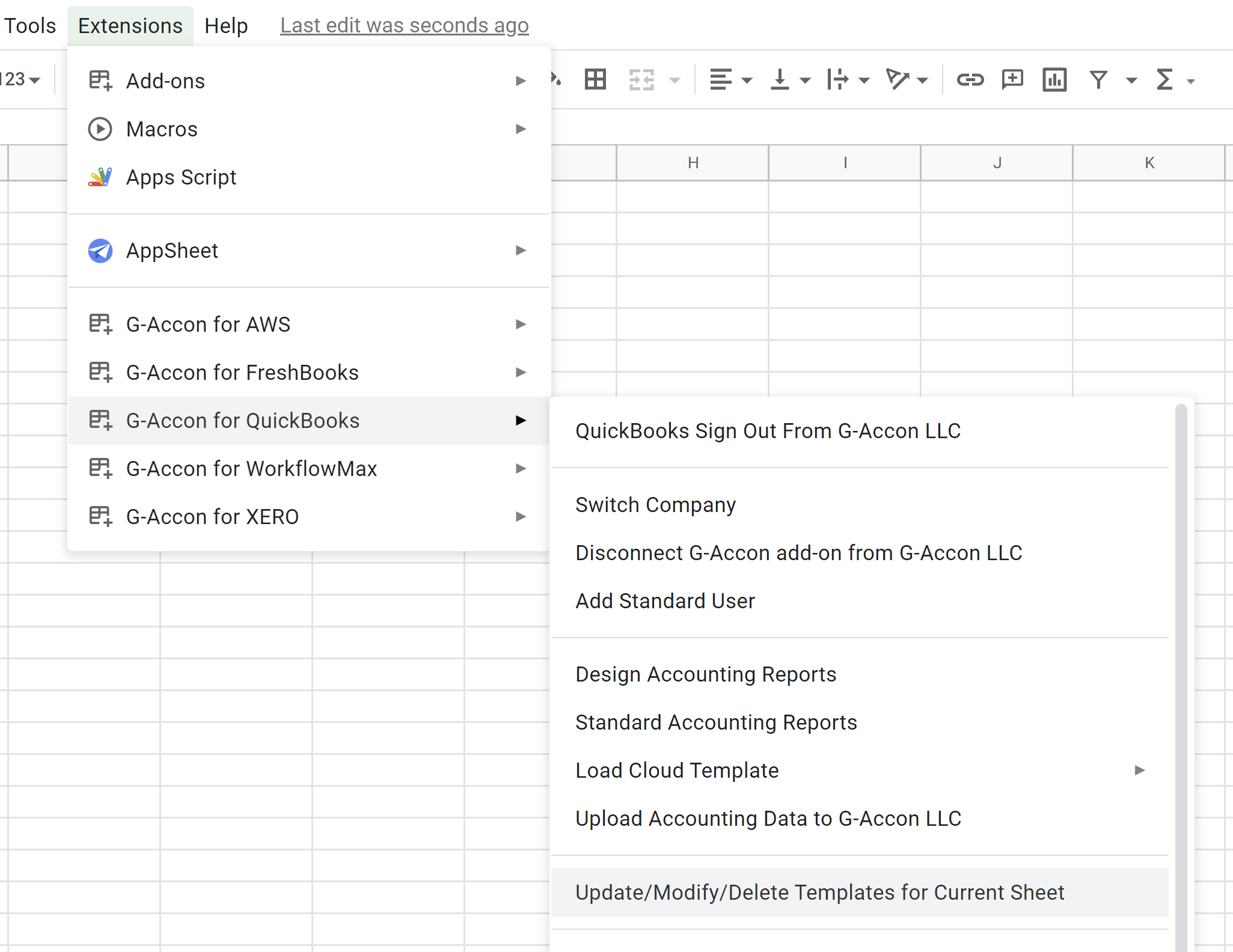Expand the G-Accon for XERO submenu arrow
The image size is (1233, 952).
[521, 516]
